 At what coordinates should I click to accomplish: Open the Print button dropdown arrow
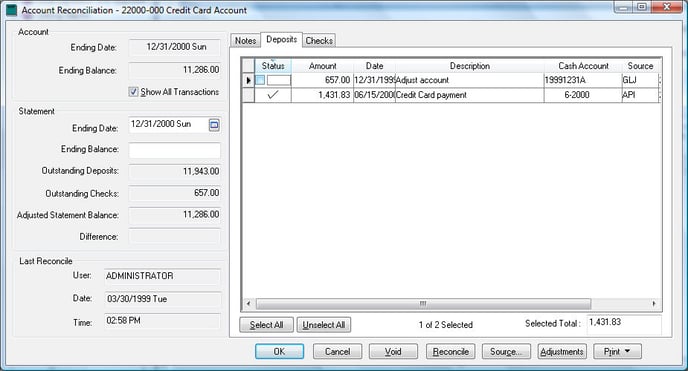tap(627, 351)
